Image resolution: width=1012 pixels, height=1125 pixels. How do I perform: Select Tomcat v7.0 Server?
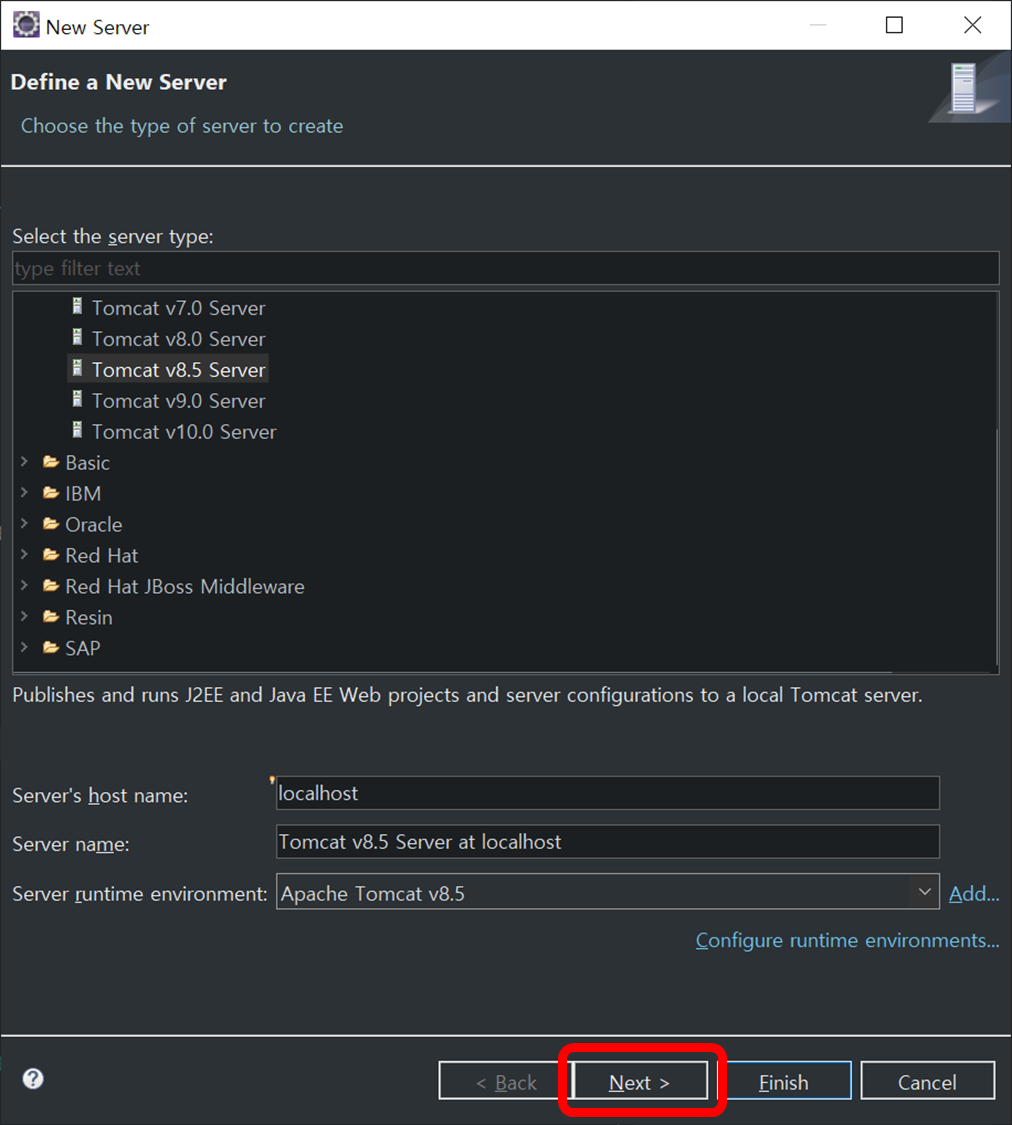point(179,308)
